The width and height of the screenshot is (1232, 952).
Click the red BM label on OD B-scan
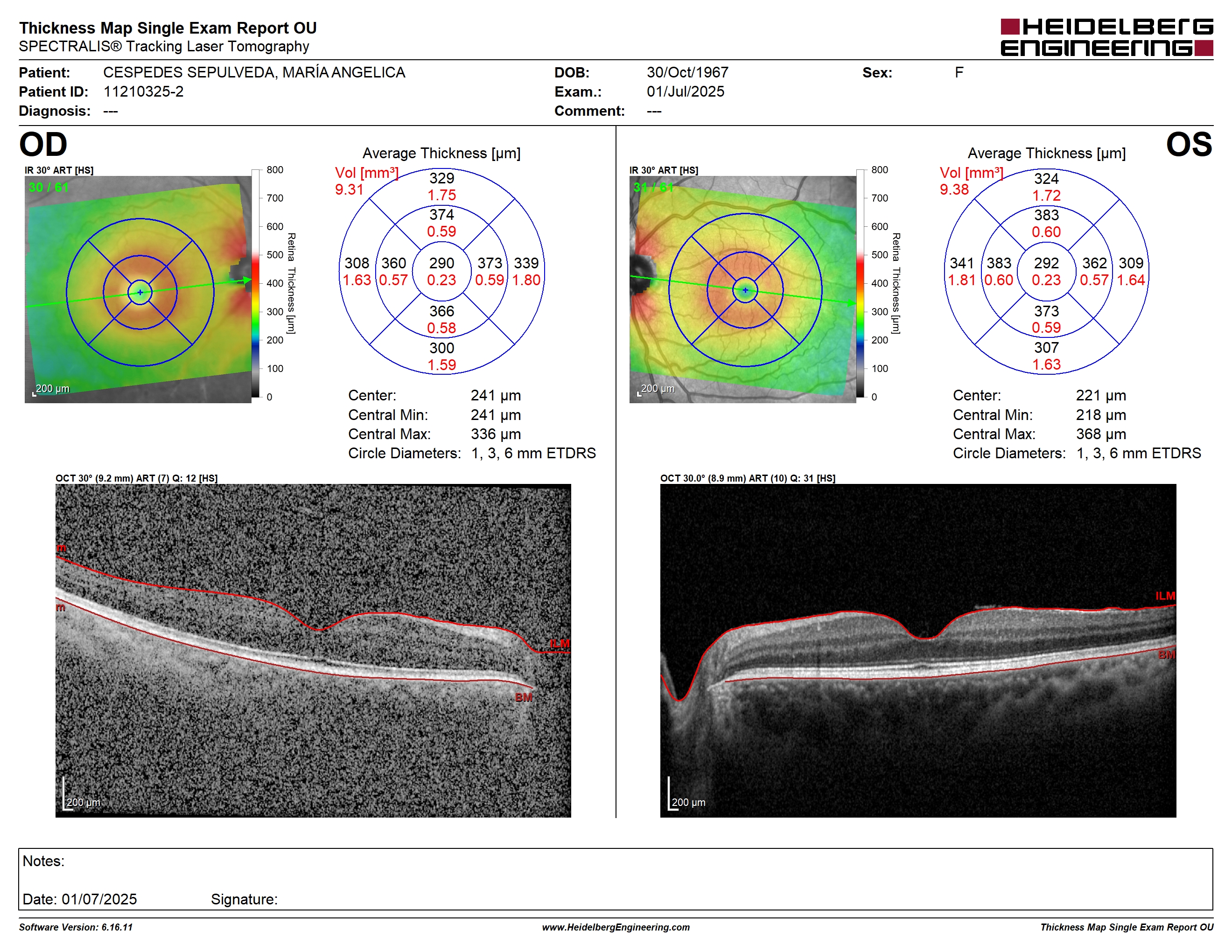[524, 697]
